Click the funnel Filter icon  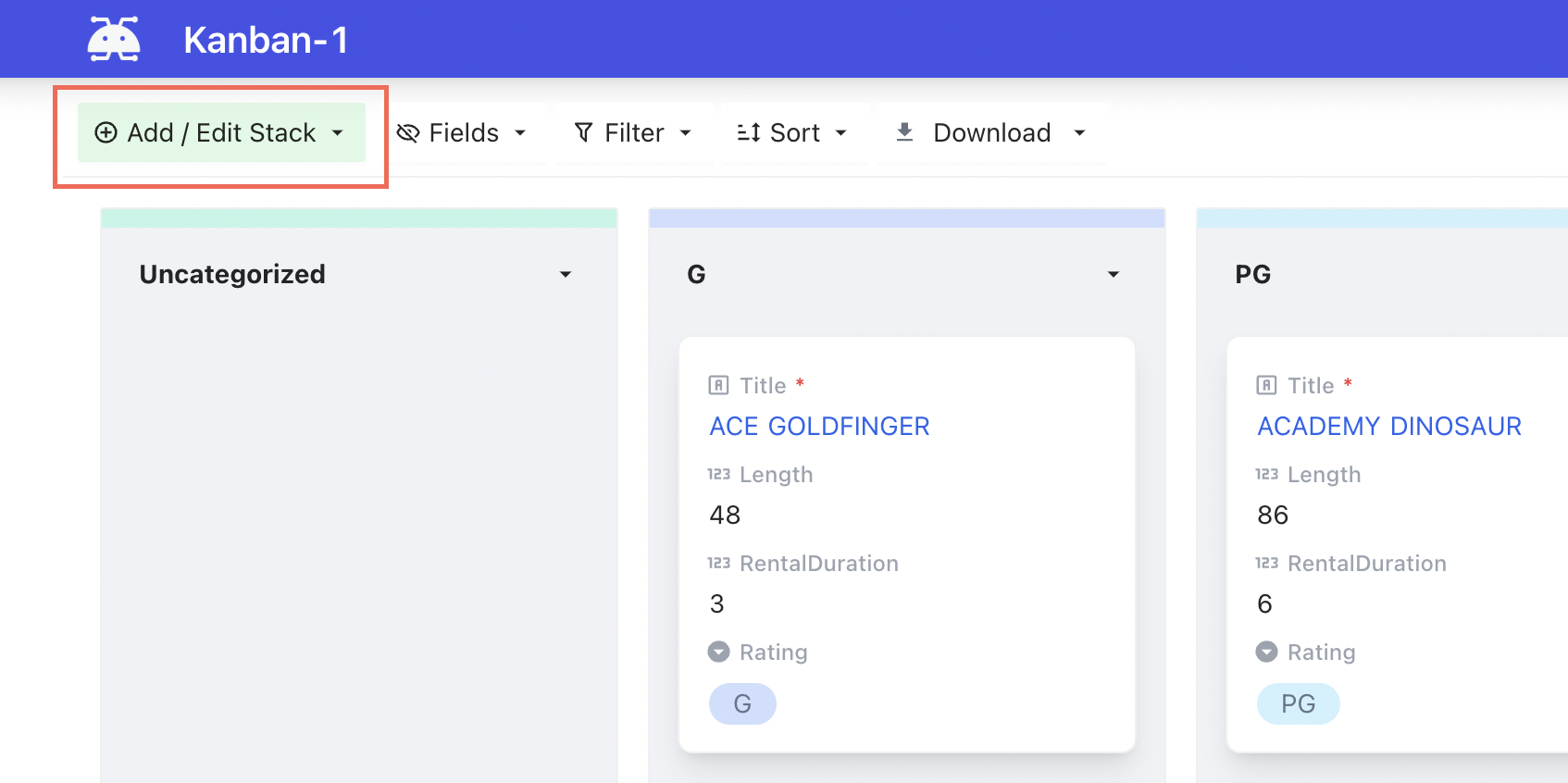click(582, 132)
